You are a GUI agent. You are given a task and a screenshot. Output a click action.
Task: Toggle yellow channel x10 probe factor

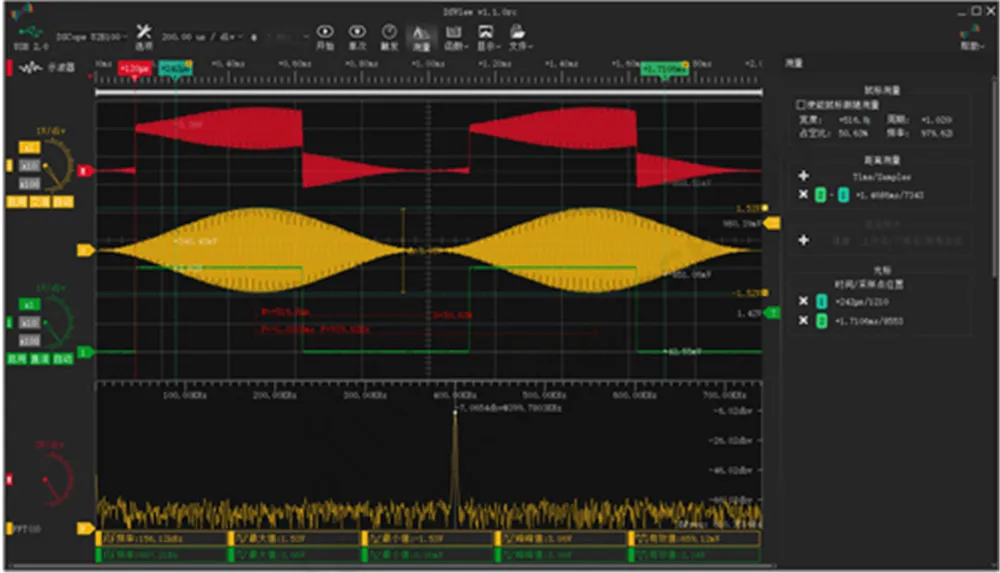point(29,166)
